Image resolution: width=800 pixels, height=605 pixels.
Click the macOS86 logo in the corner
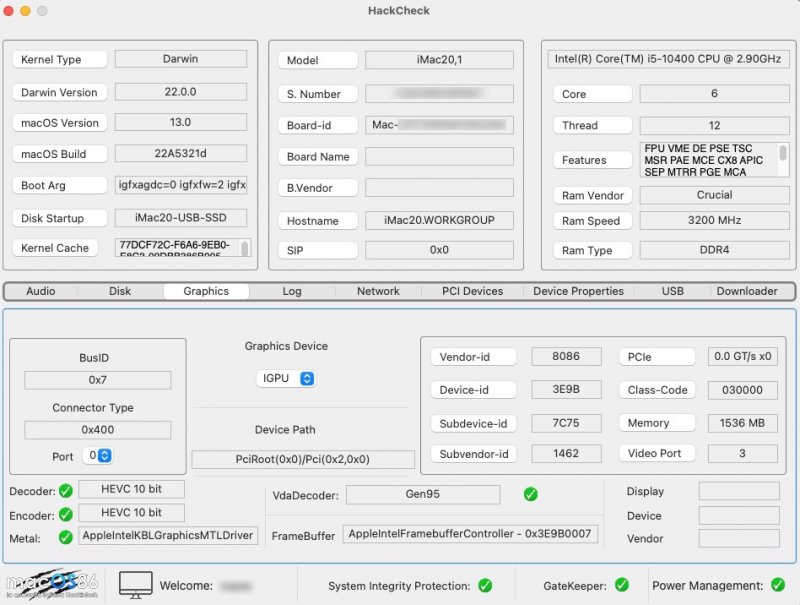[x=51, y=585]
